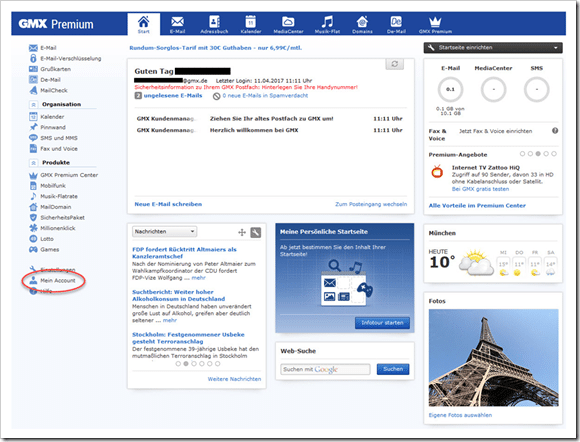Open E-Mail-Verschlüsselung lock icon
Viewport: 580px width, 442px height.
[x=33, y=58]
